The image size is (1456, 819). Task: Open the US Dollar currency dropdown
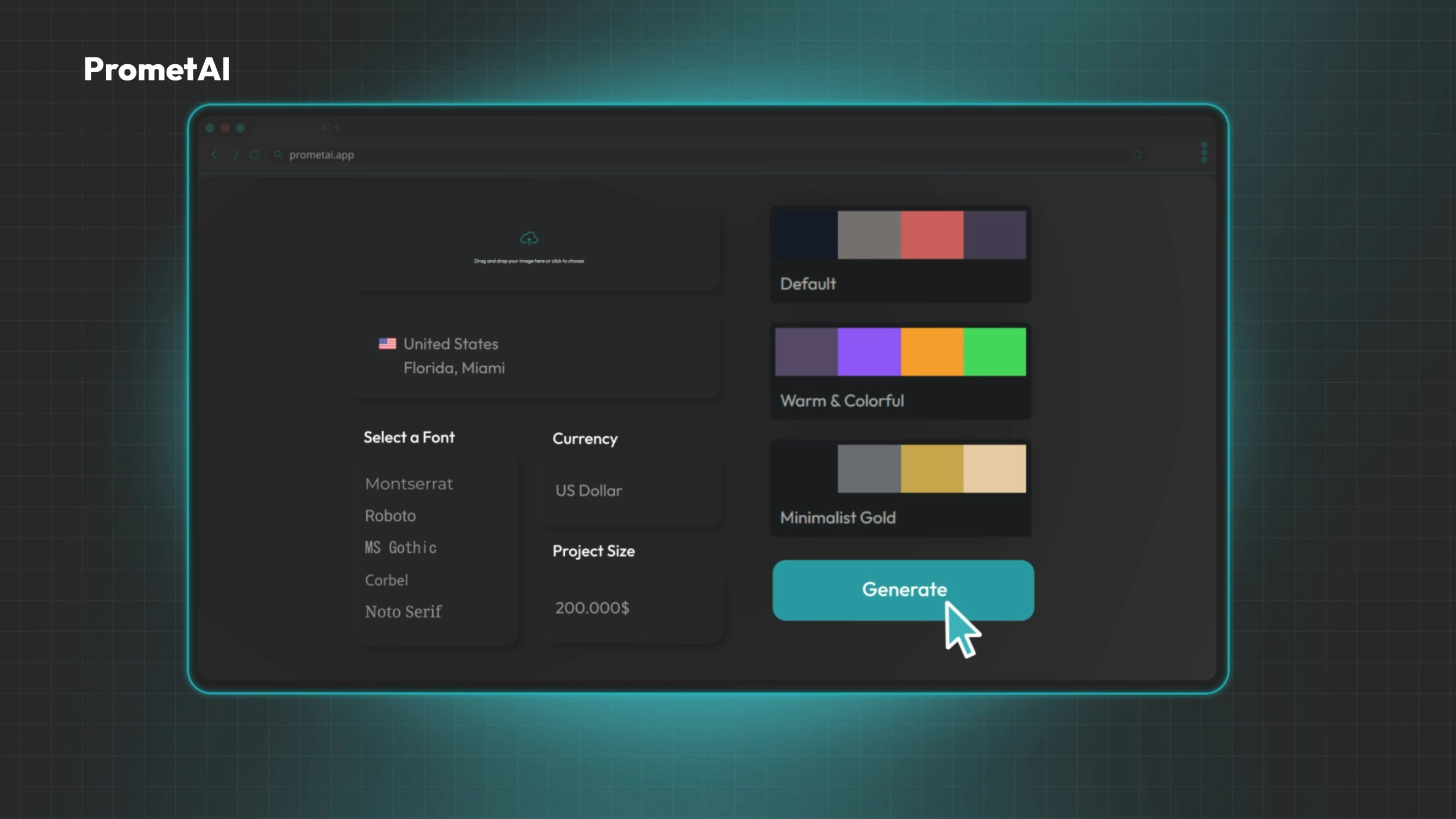tap(628, 491)
